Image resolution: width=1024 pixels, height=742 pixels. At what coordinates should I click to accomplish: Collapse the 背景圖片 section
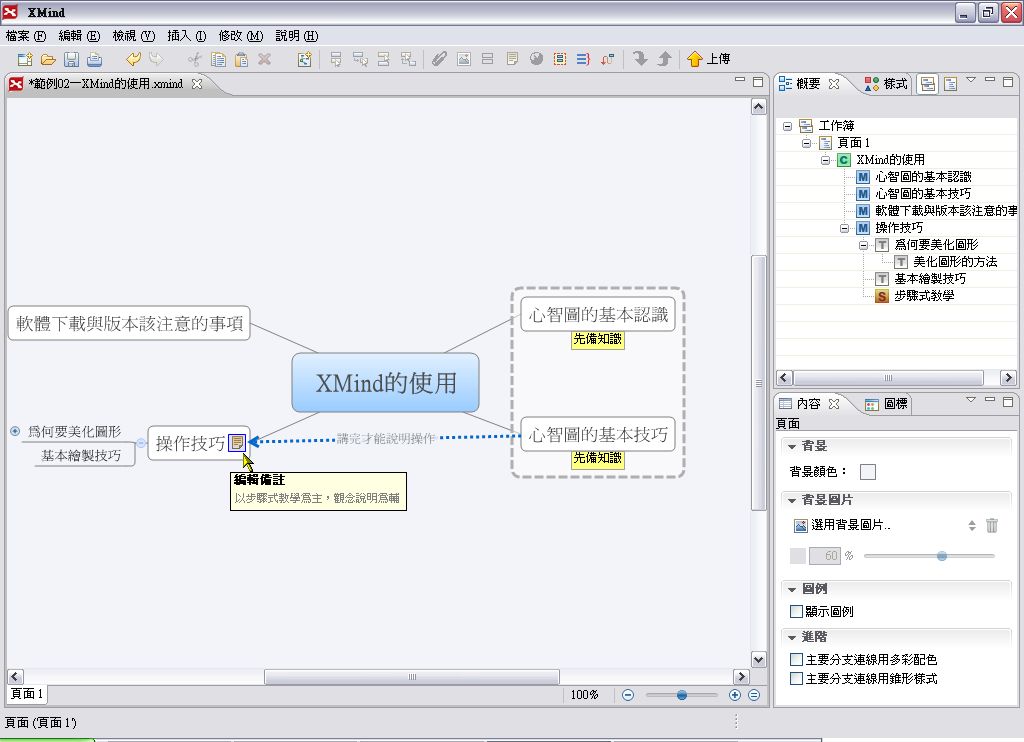(792, 500)
